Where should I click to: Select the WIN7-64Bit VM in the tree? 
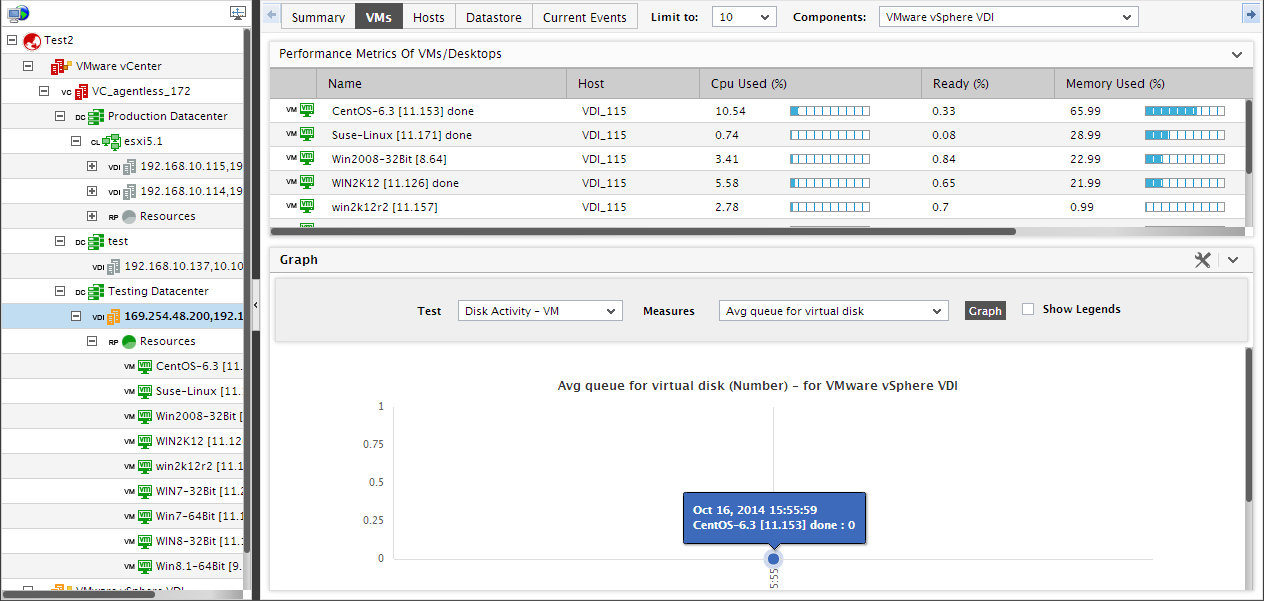point(199,516)
